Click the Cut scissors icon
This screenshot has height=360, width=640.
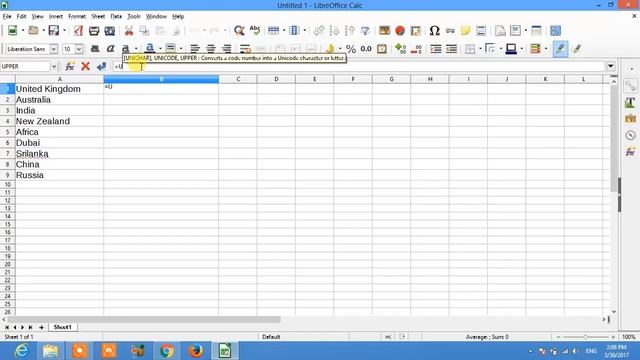[x=129, y=31]
